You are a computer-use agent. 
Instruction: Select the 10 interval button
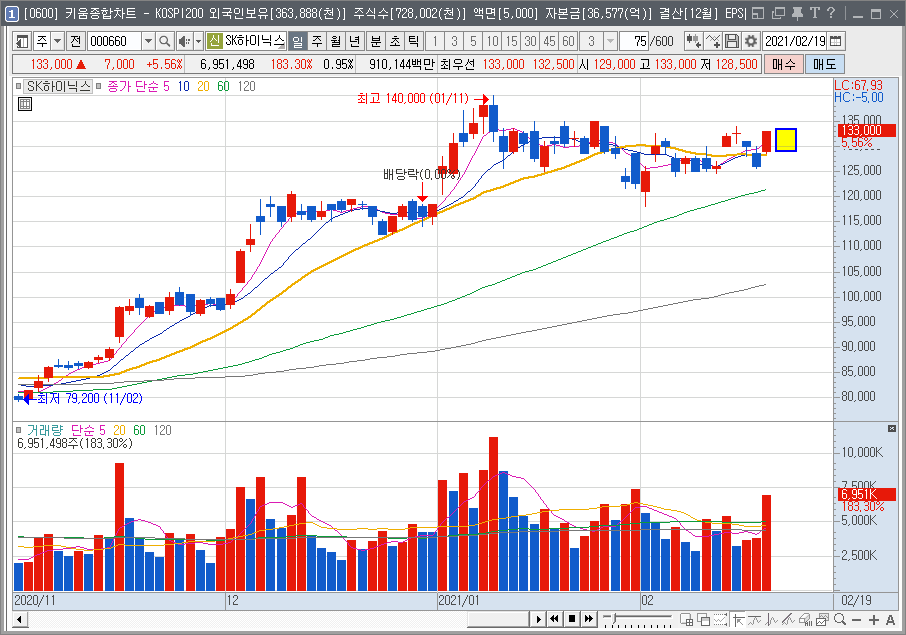[x=492, y=41]
